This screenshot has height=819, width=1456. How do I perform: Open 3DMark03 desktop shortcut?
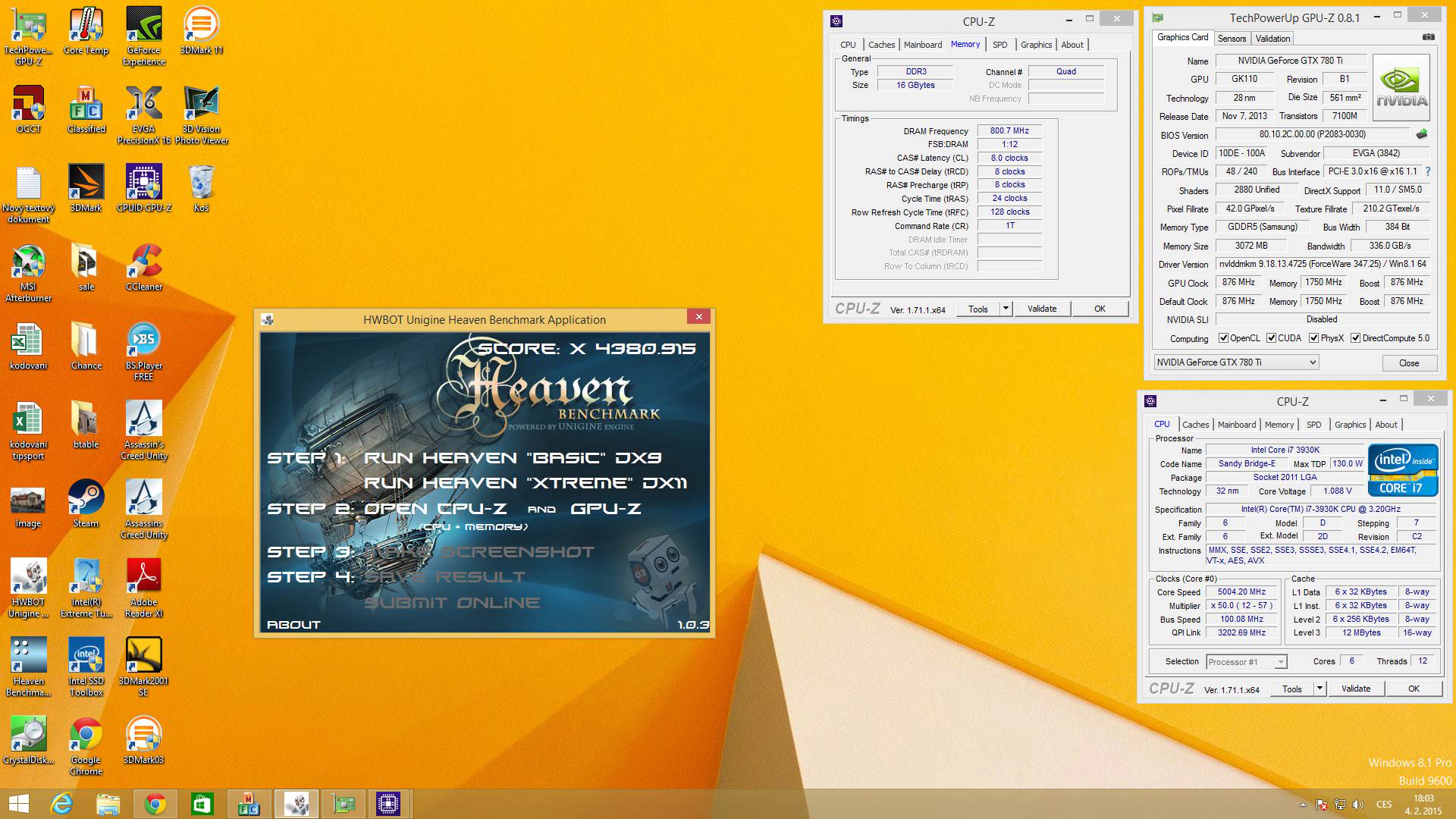click(144, 740)
